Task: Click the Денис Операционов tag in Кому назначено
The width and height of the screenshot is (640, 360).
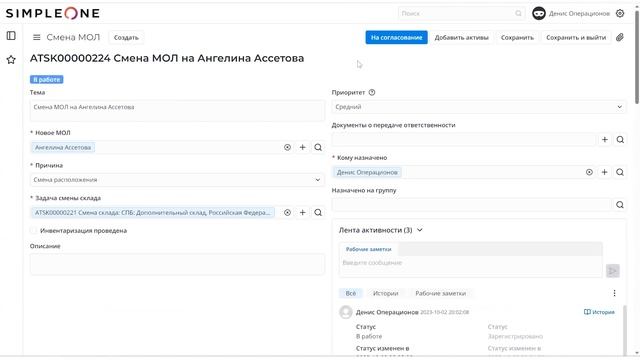Action: point(367,172)
